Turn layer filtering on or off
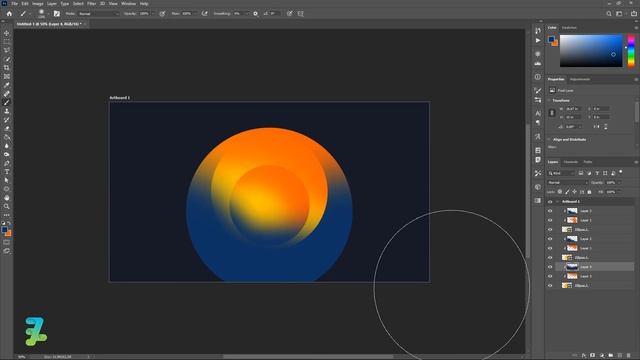 [621, 173]
